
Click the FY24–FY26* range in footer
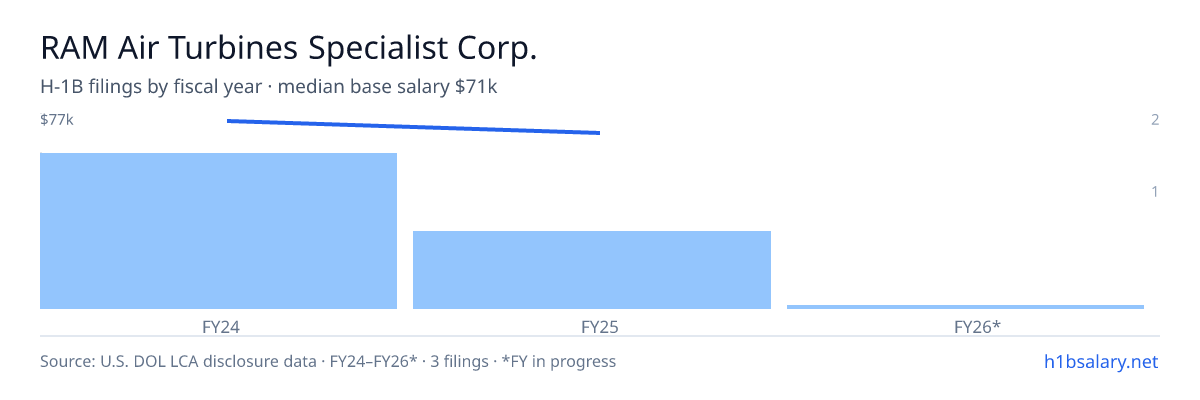pos(379,362)
